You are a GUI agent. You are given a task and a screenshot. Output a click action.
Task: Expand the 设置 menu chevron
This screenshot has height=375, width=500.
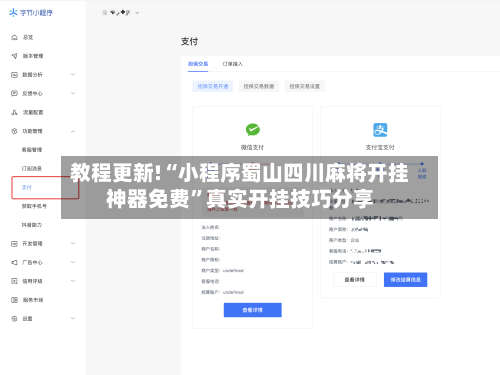(x=73, y=319)
